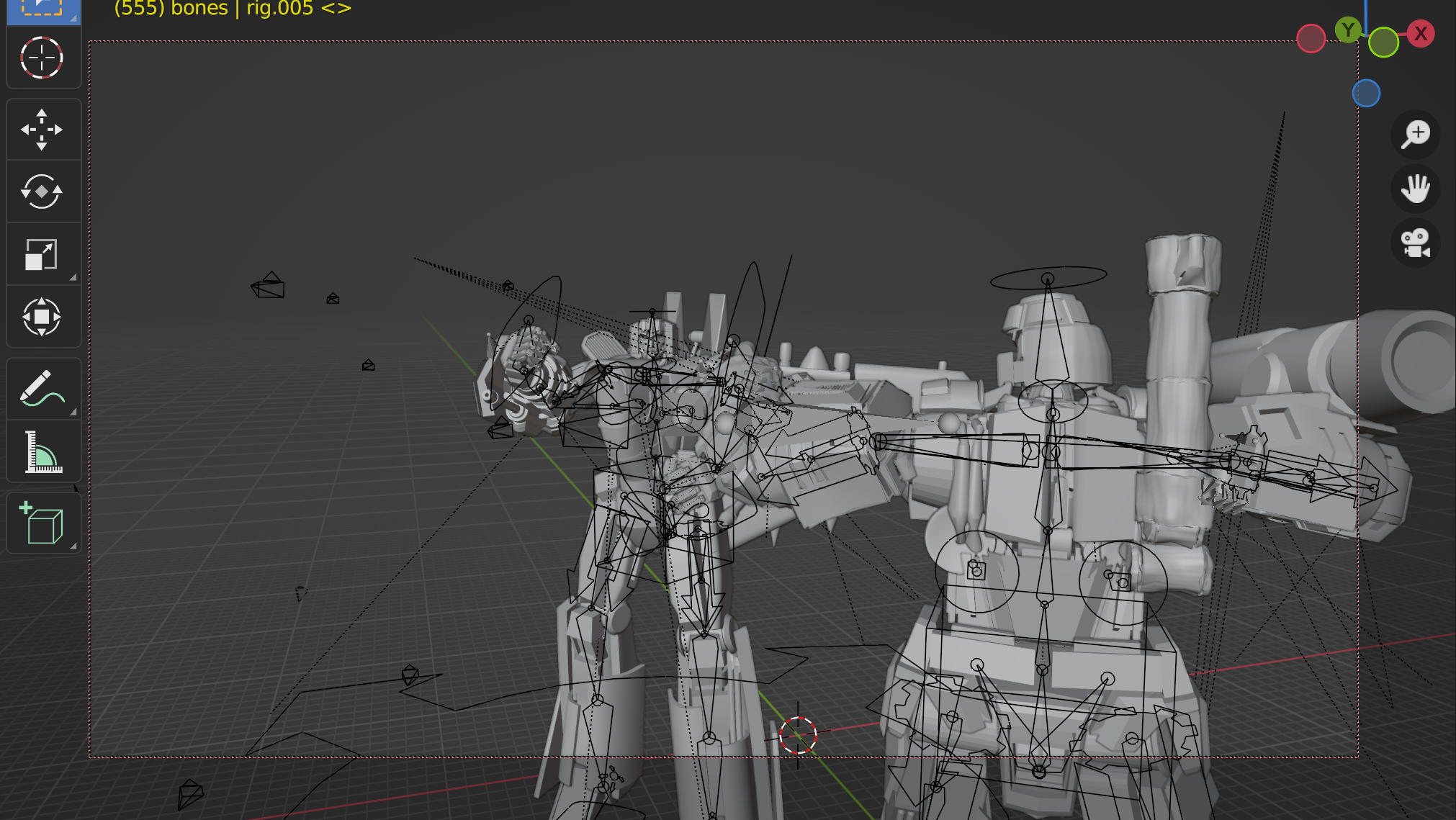Click the X axis on navigation gizmo
Image resolution: width=1456 pixels, height=820 pixels.
pyautogui.click(x=1421, y=33)
